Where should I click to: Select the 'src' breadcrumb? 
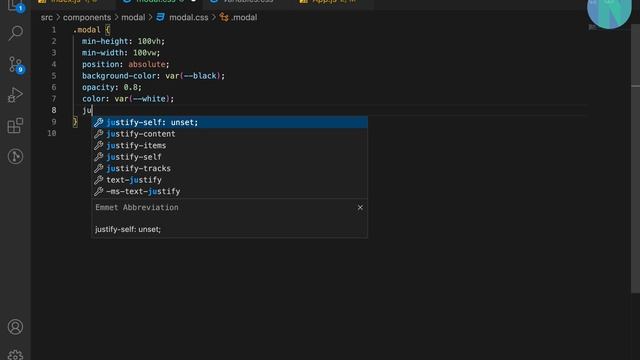[x=47, y=18]
